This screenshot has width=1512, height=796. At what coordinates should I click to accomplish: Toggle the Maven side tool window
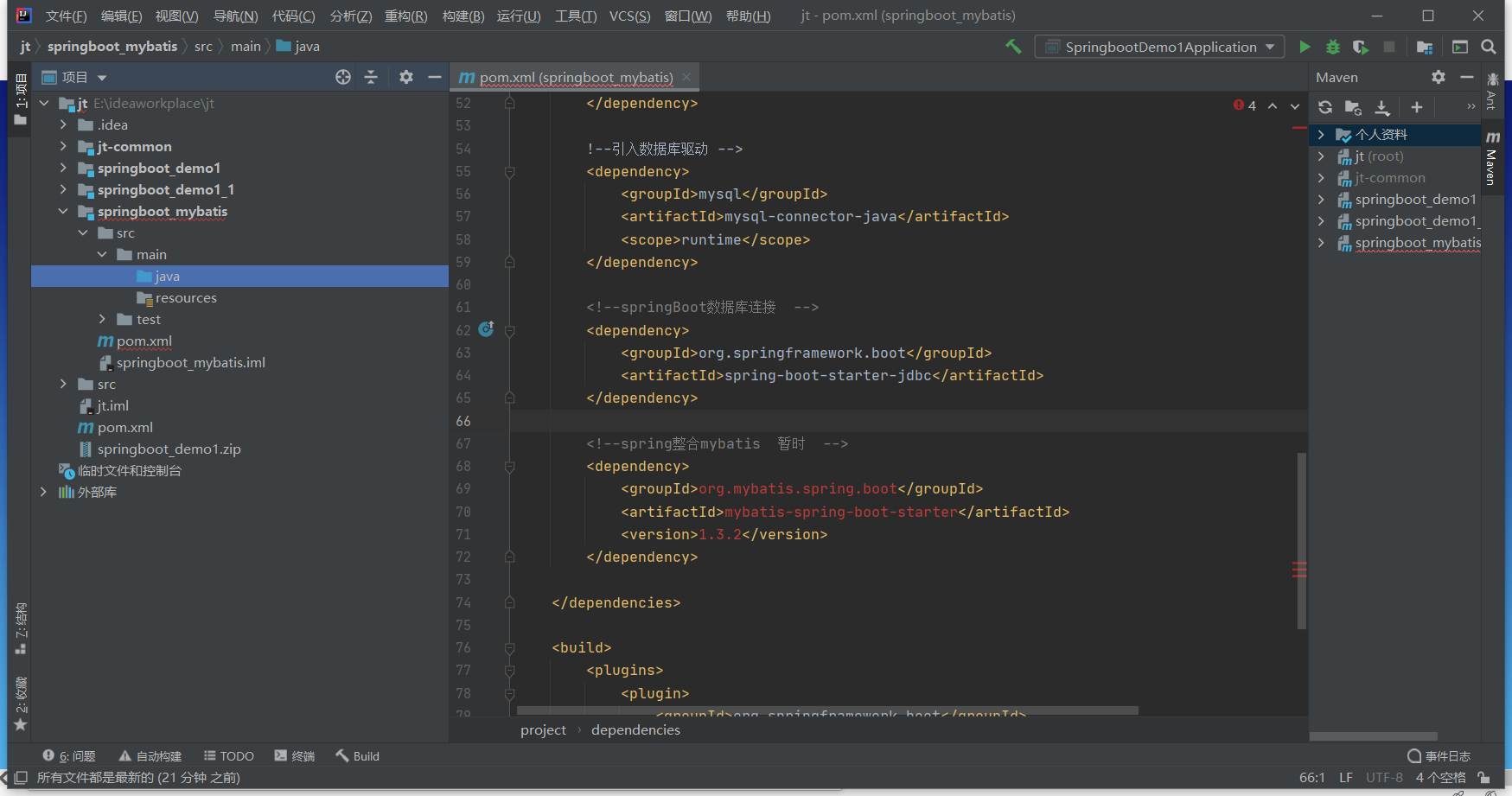pos(1493,157)
